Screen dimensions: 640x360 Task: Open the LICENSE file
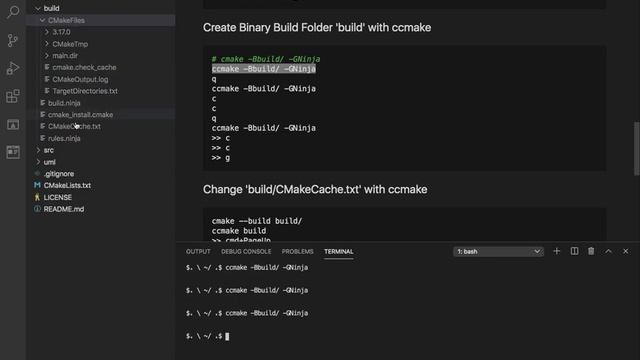tap(58, 197)
